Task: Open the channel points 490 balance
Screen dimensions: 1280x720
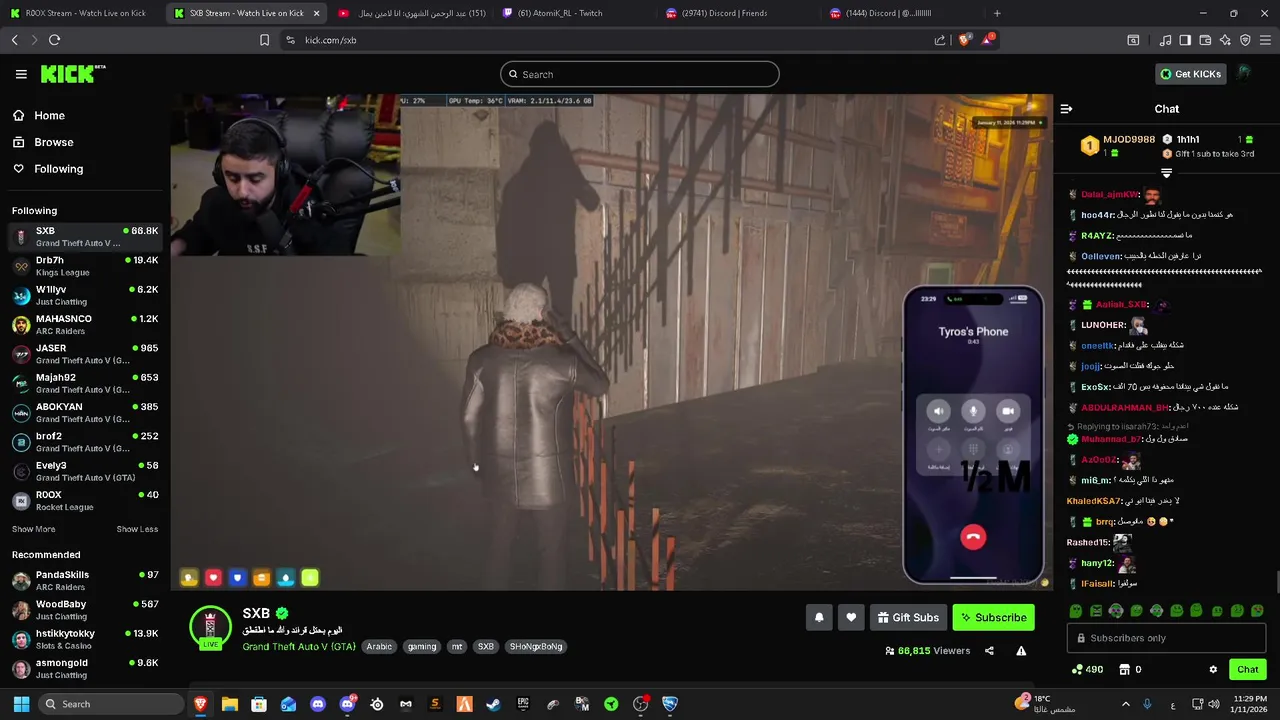Action: click(x=1086, y=670)
